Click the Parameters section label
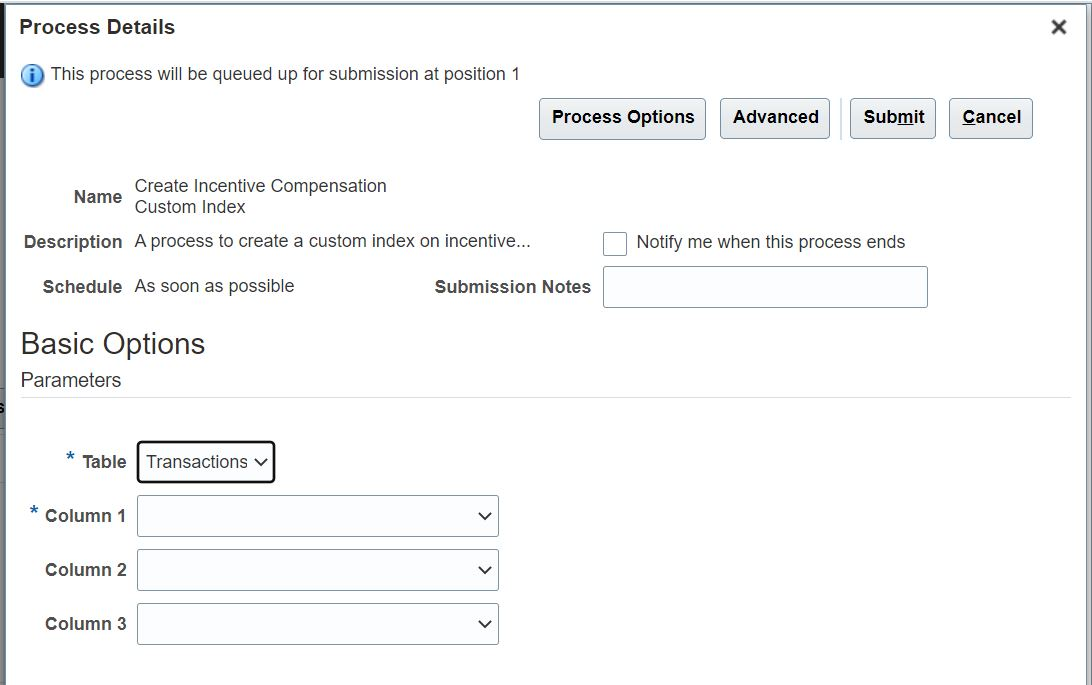1092x685 pixels. pyautogui.click(x=71, y=380)
